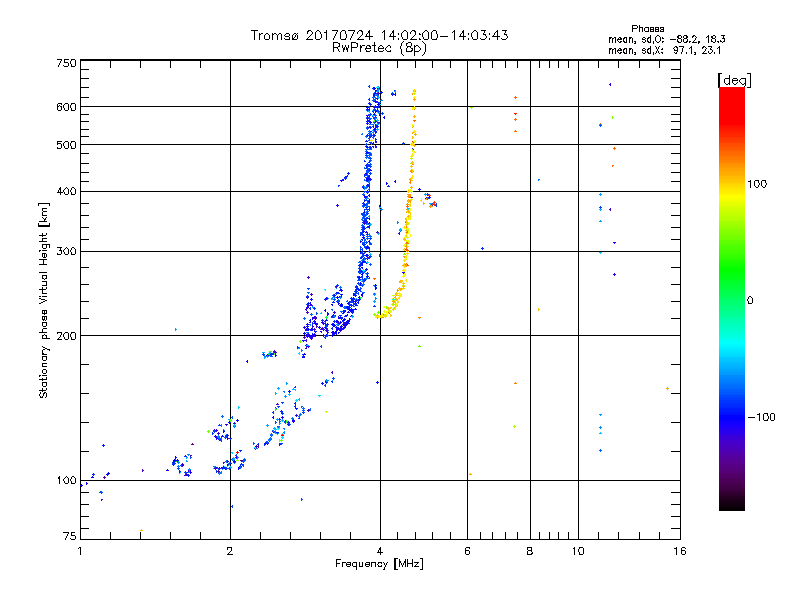Select the 'RwPretec (8p)' subtitle text

(x=379, y=48)
